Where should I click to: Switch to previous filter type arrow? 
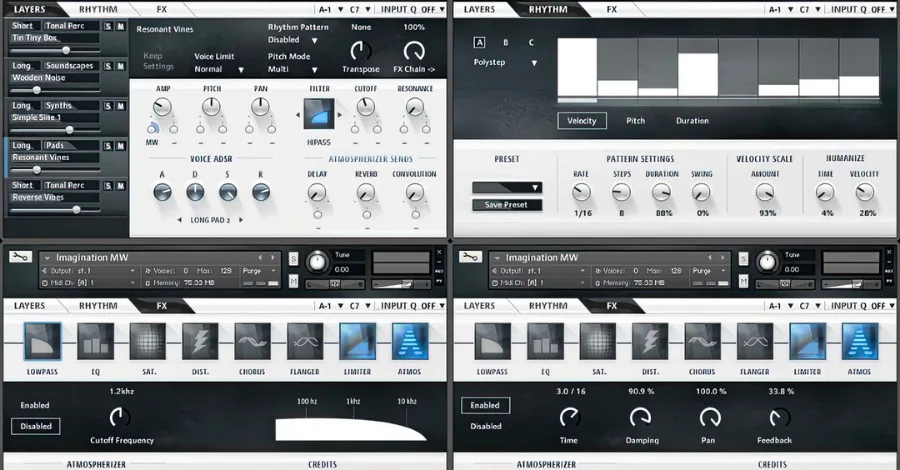pos(298,115)
